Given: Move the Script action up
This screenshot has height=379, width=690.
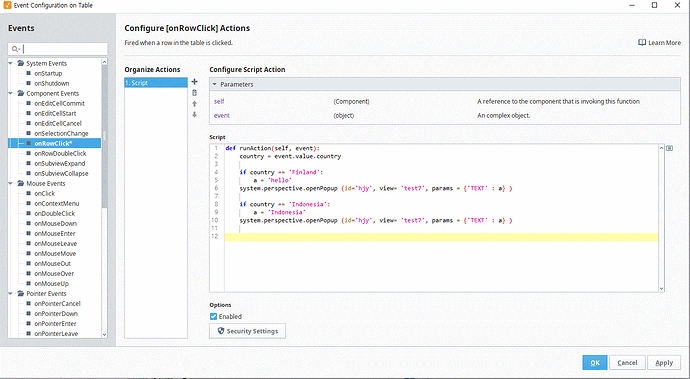Looking at the screenshot, I should [x=195, y=104].
